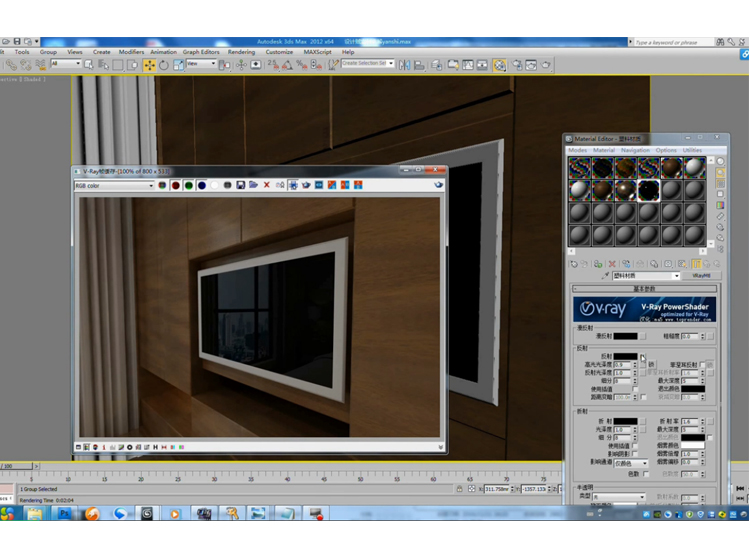Toggle selection lock icon in status bar
Image resolution: width=750 pixels, height=560 pixels.
pyautogui.click(x=460, y=489)
